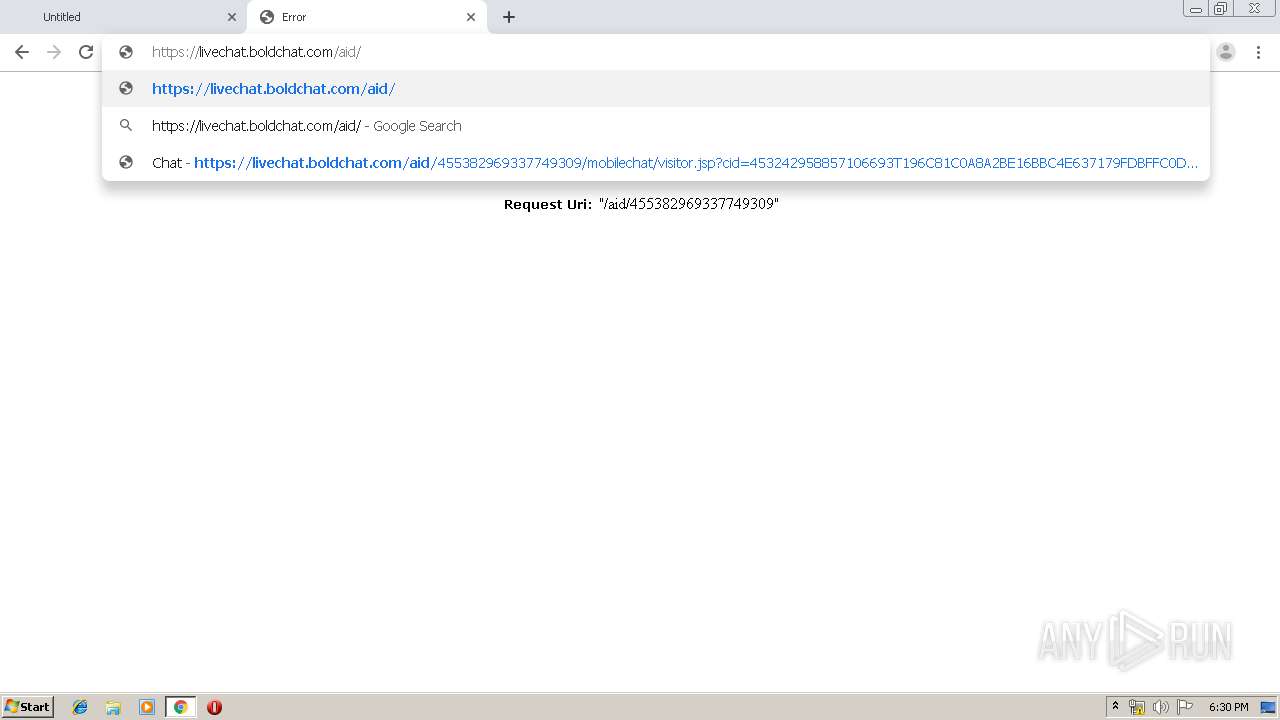Click the Request Uri value text
The height and width of the screenshot is (720, 1280).
tap(689, 204)
